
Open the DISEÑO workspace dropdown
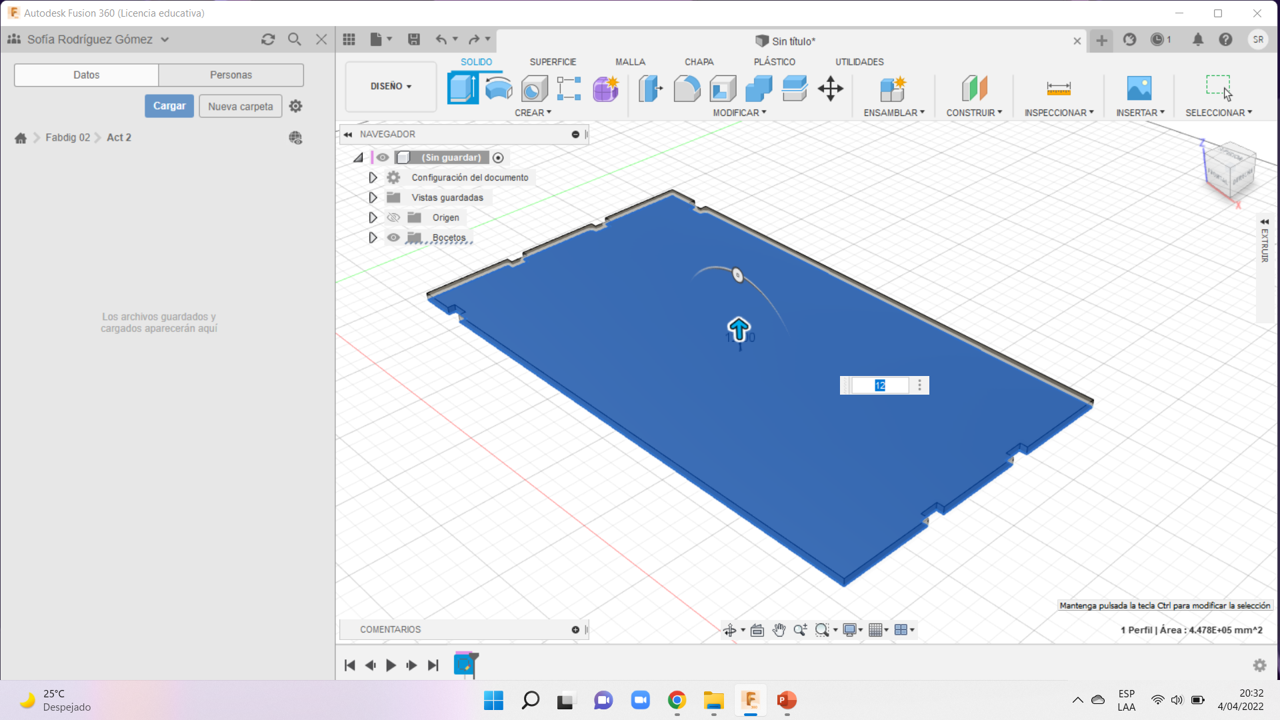(390, 86)
